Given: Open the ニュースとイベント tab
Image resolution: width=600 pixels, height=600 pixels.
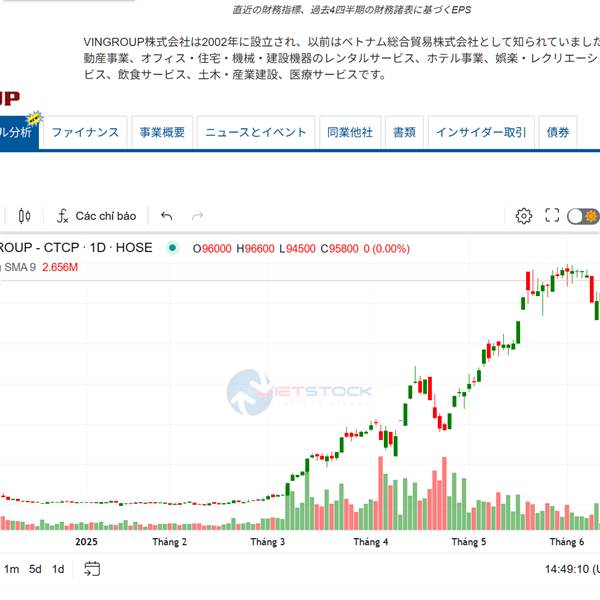Looking at the screenshot, I should point(256,132).
